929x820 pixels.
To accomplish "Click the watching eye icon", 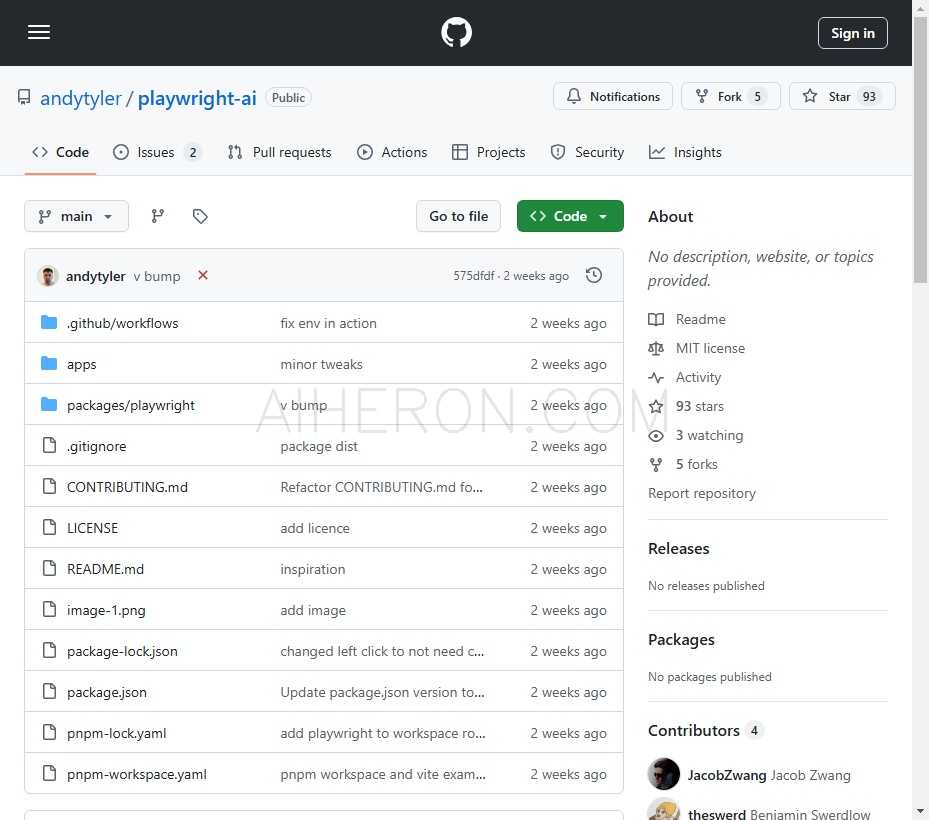I will (x=656, y=436).
